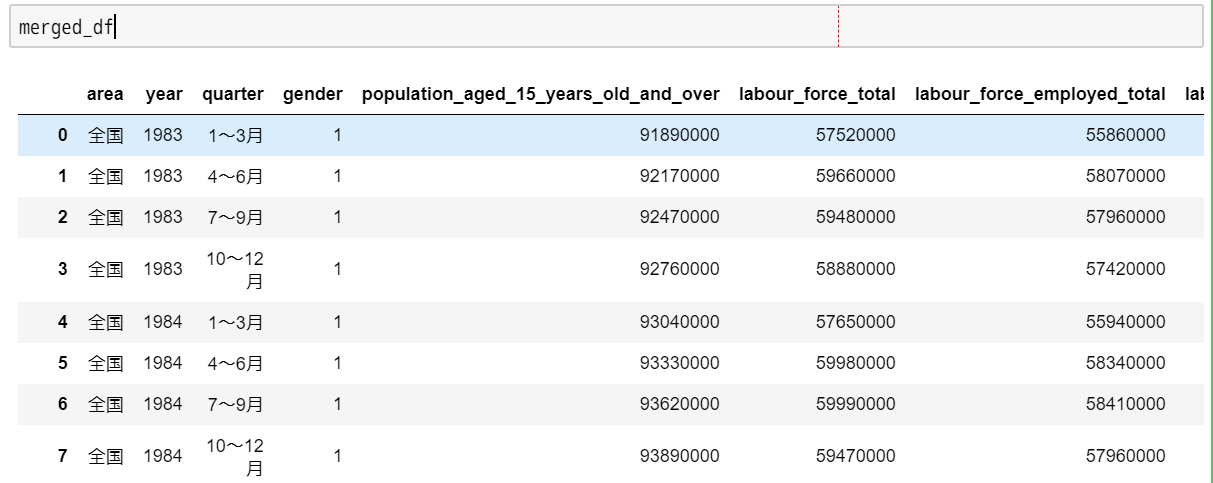This screenshot has height=483, width=1213.
Task: Click labour force value 59470000
Action: click(856, 456)
